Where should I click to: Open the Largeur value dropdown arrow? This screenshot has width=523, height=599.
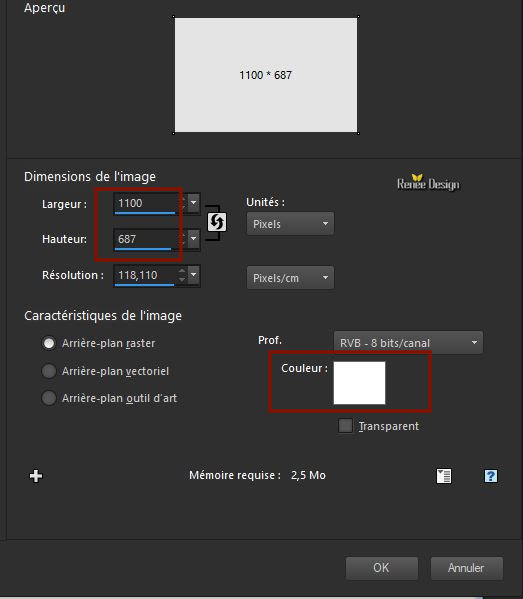194,203
